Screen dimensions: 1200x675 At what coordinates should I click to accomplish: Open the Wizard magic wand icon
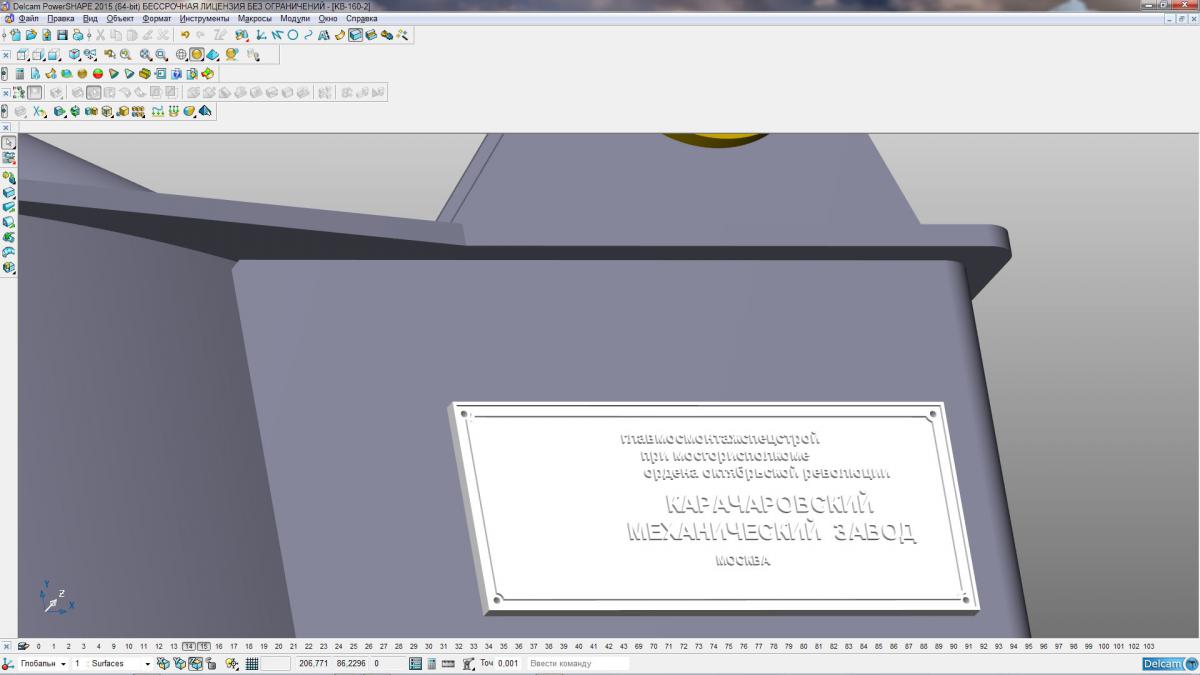tap(402, 35)
